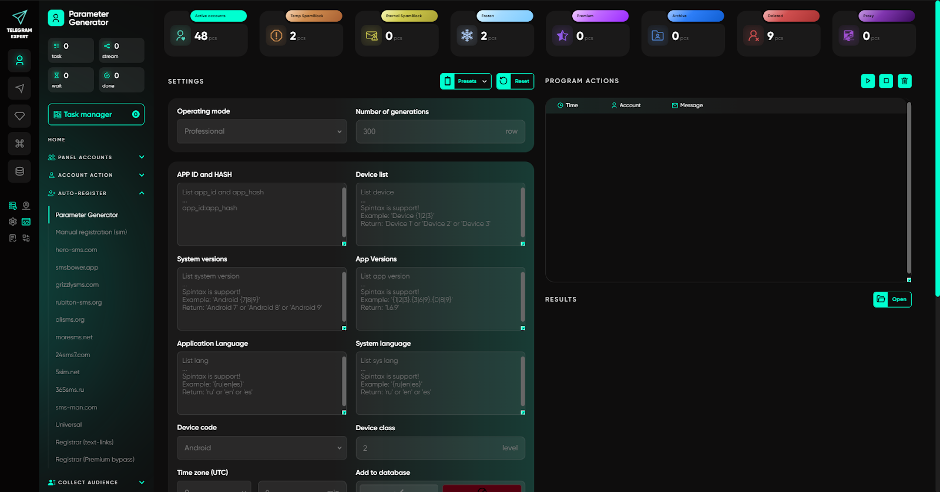Click the play button in Program Actions
941x493 pixels.
[868, 81]
